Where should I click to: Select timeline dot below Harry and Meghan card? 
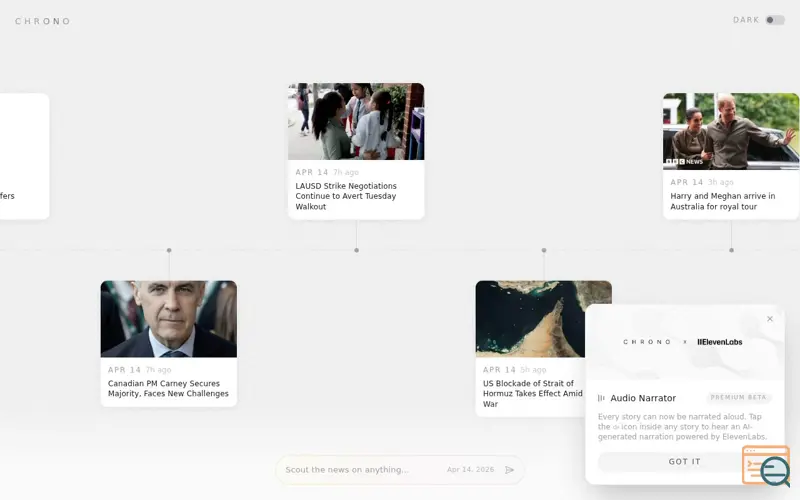pos(732,251)
